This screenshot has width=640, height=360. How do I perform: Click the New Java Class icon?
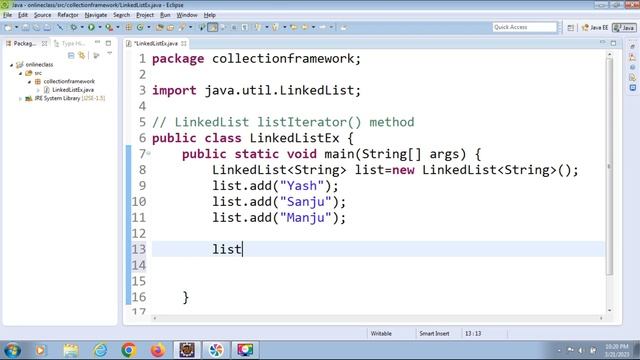[140, 27]
